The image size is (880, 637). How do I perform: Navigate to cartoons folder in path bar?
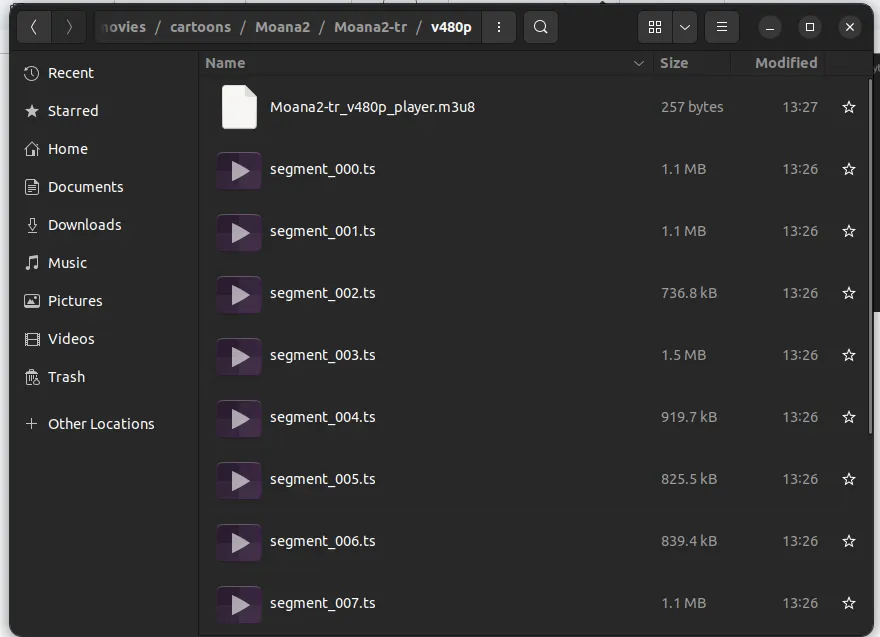click(x=200, y=27)
